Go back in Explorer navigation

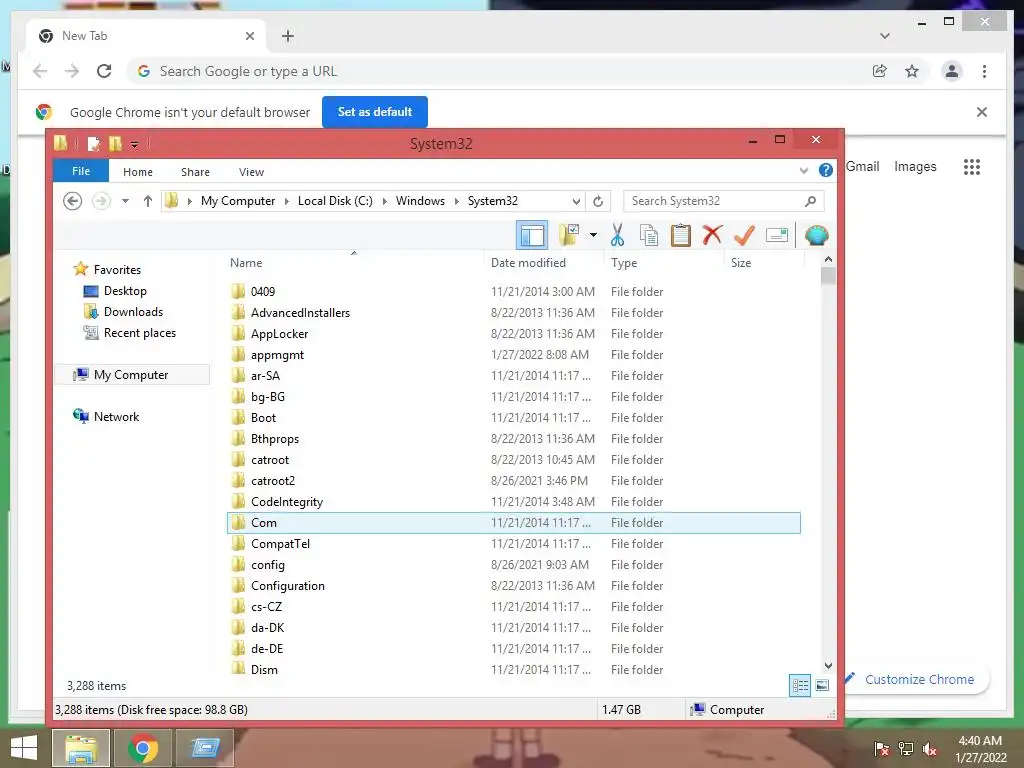[x=72, y=201]
